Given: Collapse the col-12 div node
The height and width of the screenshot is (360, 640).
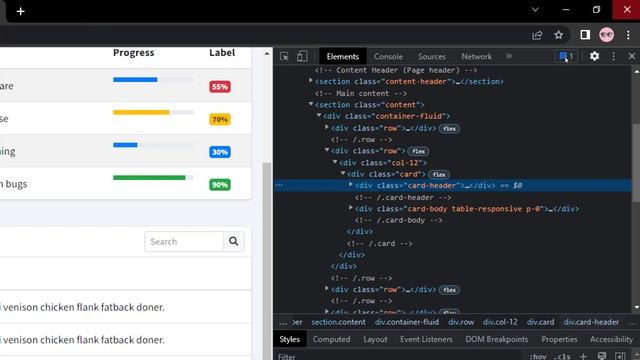Looking at the screenshot, I should [x=335, y=162].
